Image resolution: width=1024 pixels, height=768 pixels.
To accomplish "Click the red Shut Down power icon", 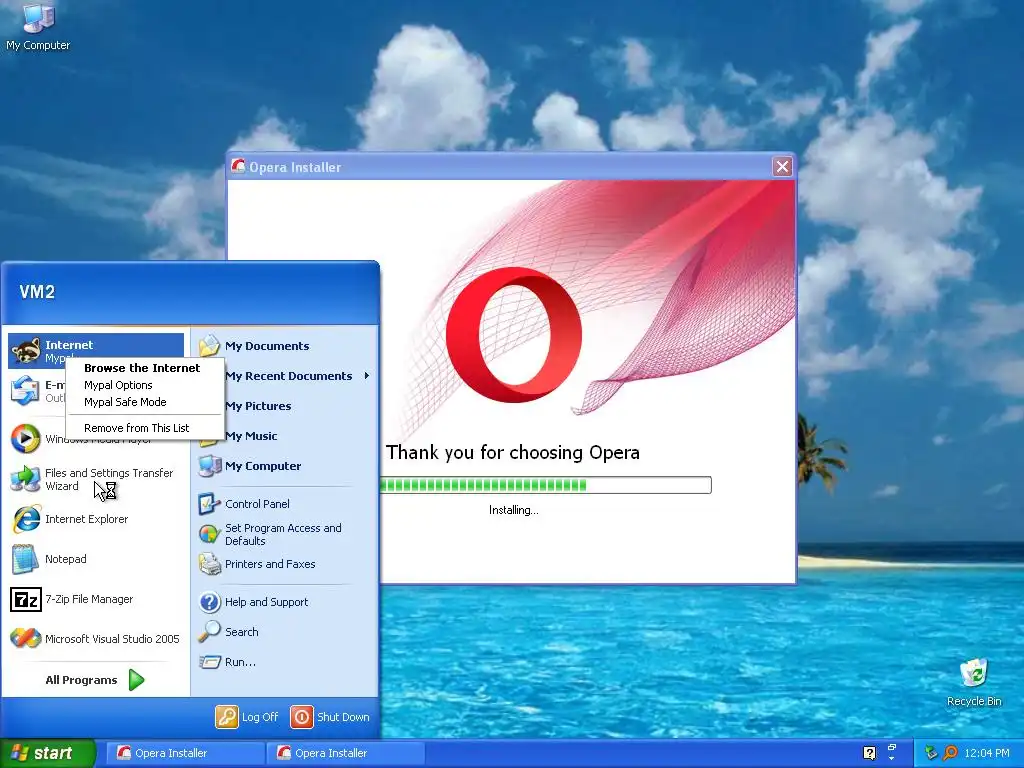I will coord(302,716).
